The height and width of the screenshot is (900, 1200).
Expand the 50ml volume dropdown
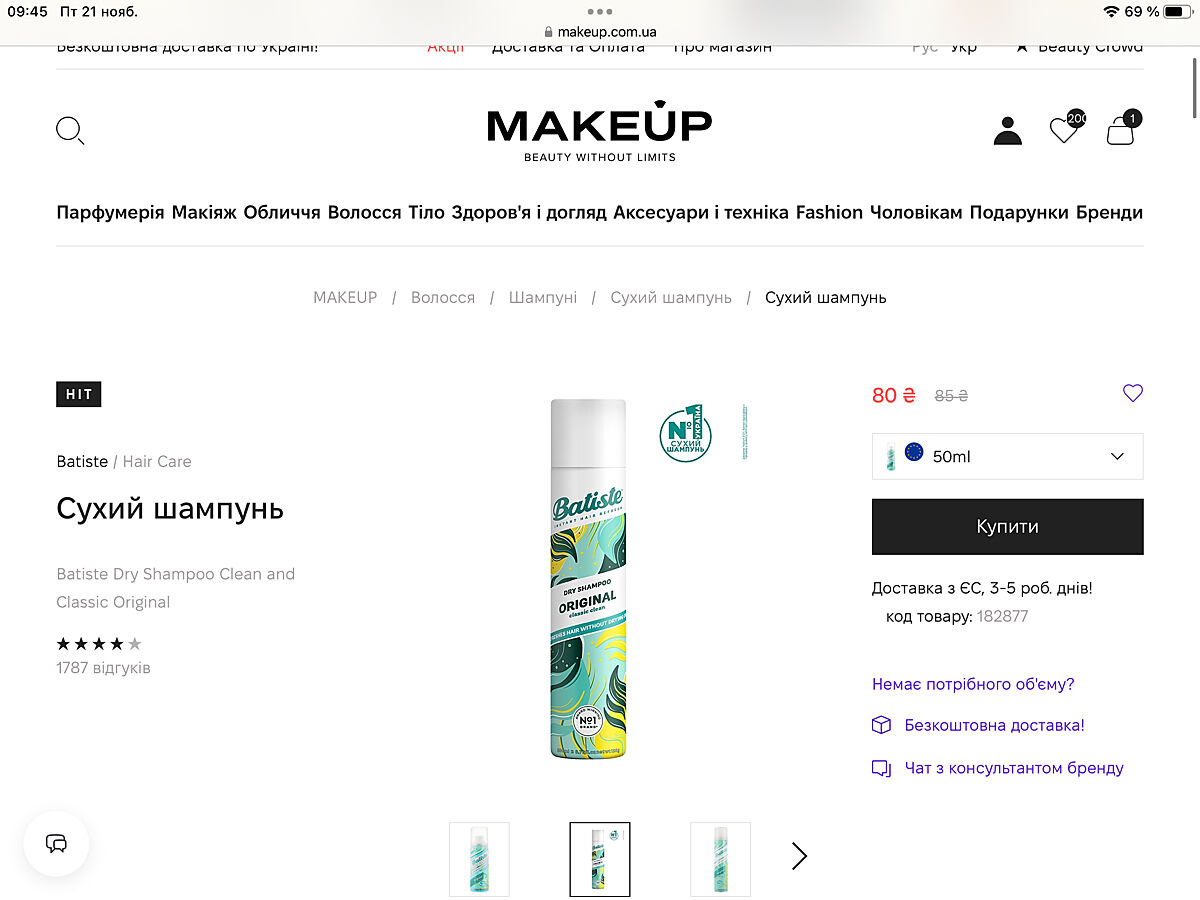point(1007,456)
